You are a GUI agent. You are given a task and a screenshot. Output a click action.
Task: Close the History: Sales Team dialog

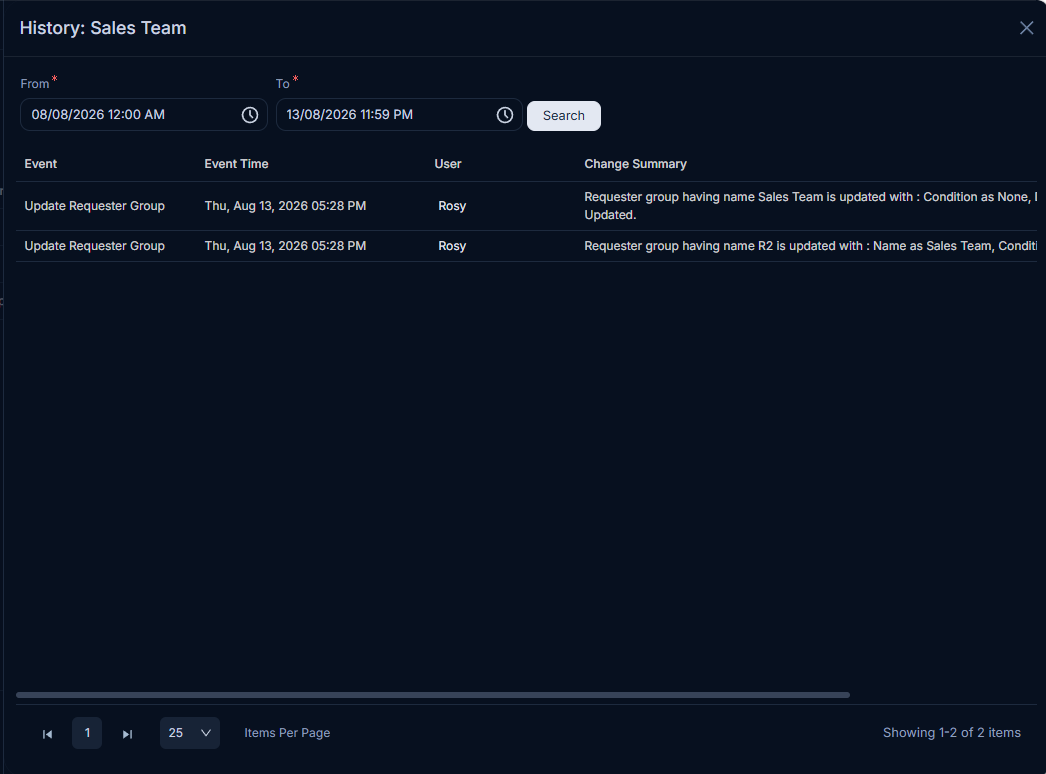point(1026,28)
